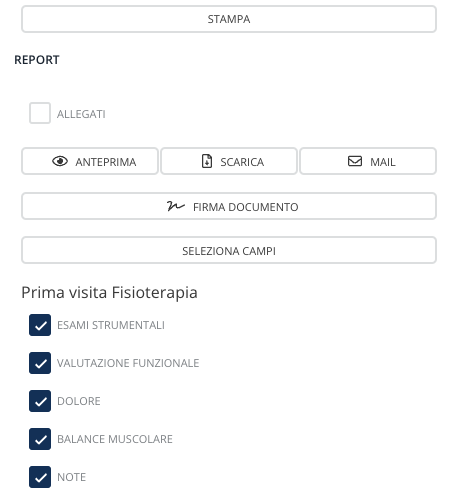
Task: Click the Firma Documento button
Action: click(x=229, y=206)
